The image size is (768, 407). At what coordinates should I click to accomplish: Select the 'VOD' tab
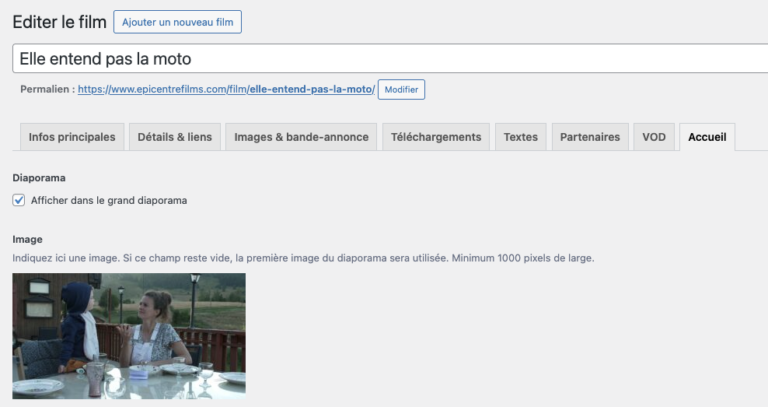tap(652, 137)
